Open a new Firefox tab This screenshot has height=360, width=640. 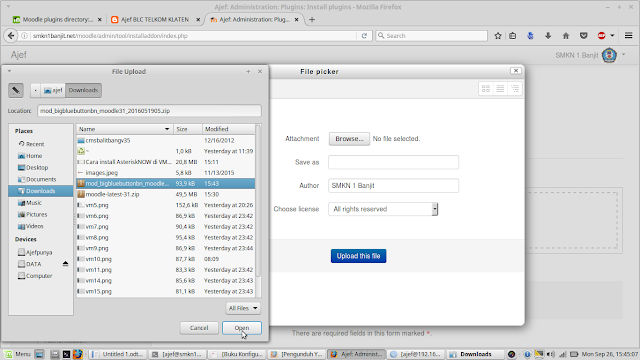312,20
